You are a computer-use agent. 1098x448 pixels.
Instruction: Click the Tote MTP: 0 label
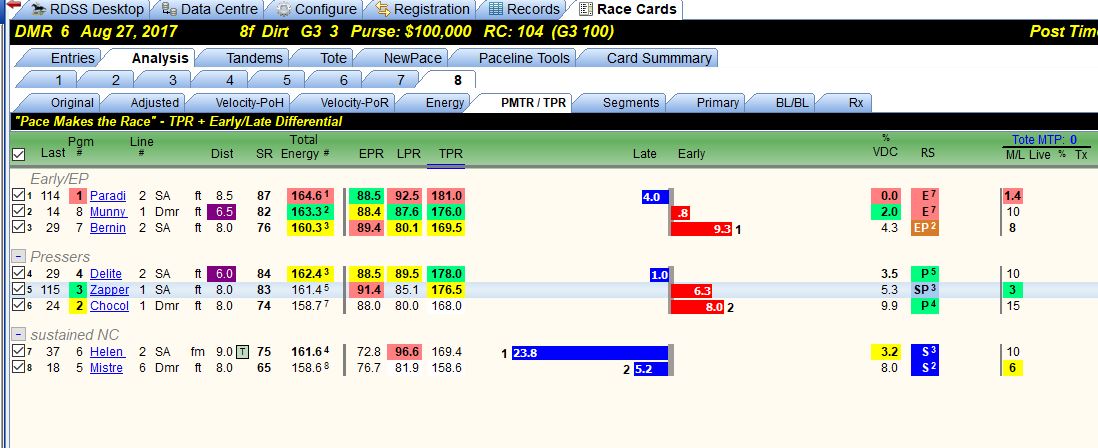[x=1044, y=140]
